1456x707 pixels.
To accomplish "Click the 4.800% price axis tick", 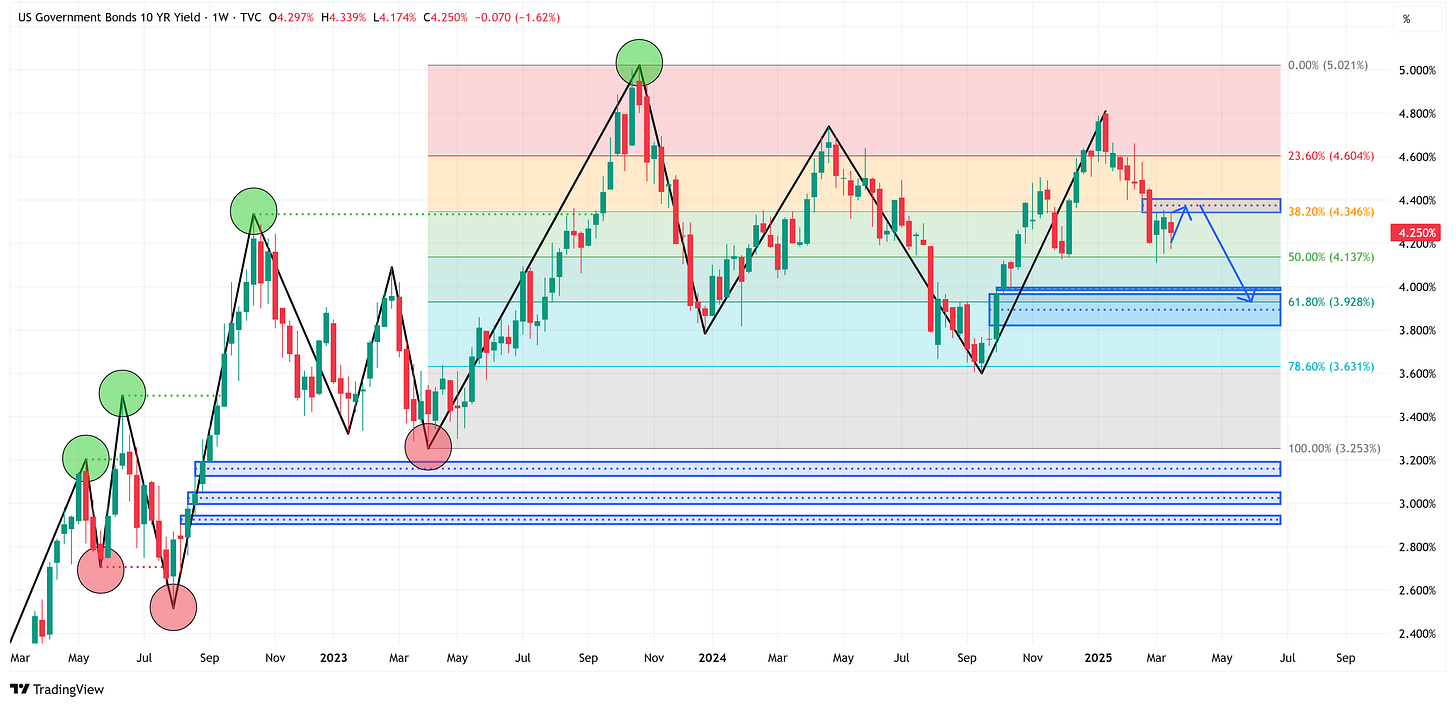I will point(1419,114).
